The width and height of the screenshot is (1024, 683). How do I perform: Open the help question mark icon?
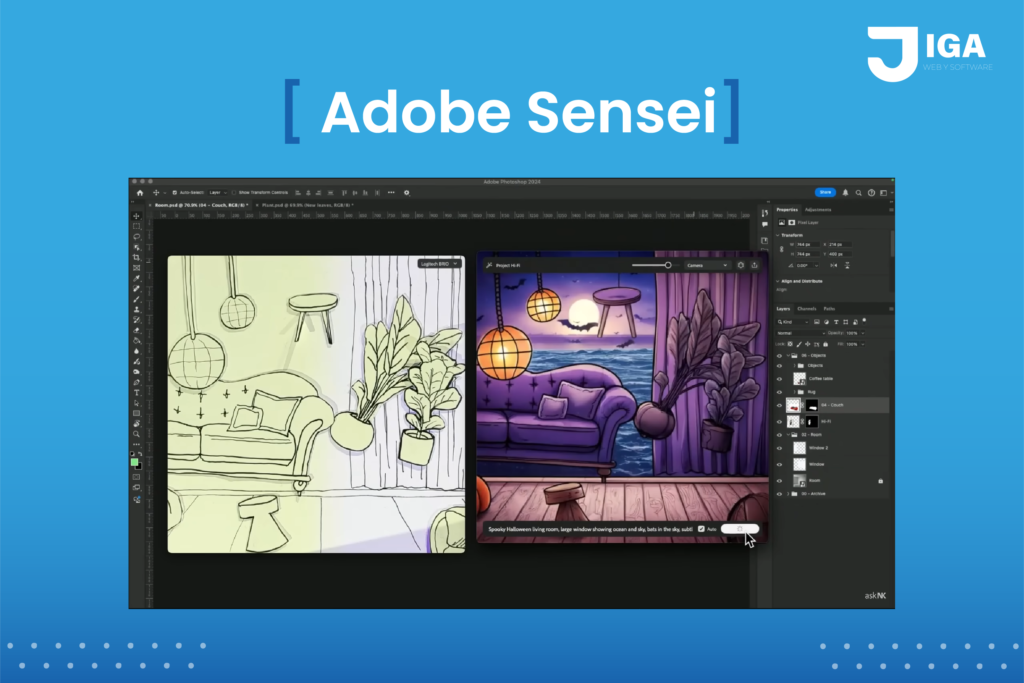pos(871,193)
